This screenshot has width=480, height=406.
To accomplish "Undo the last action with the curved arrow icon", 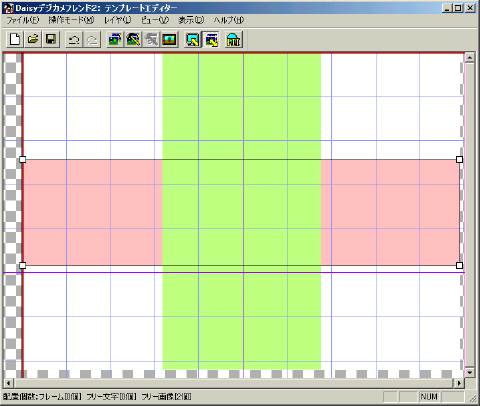I will pyautogui.click(x=73, y=40).
